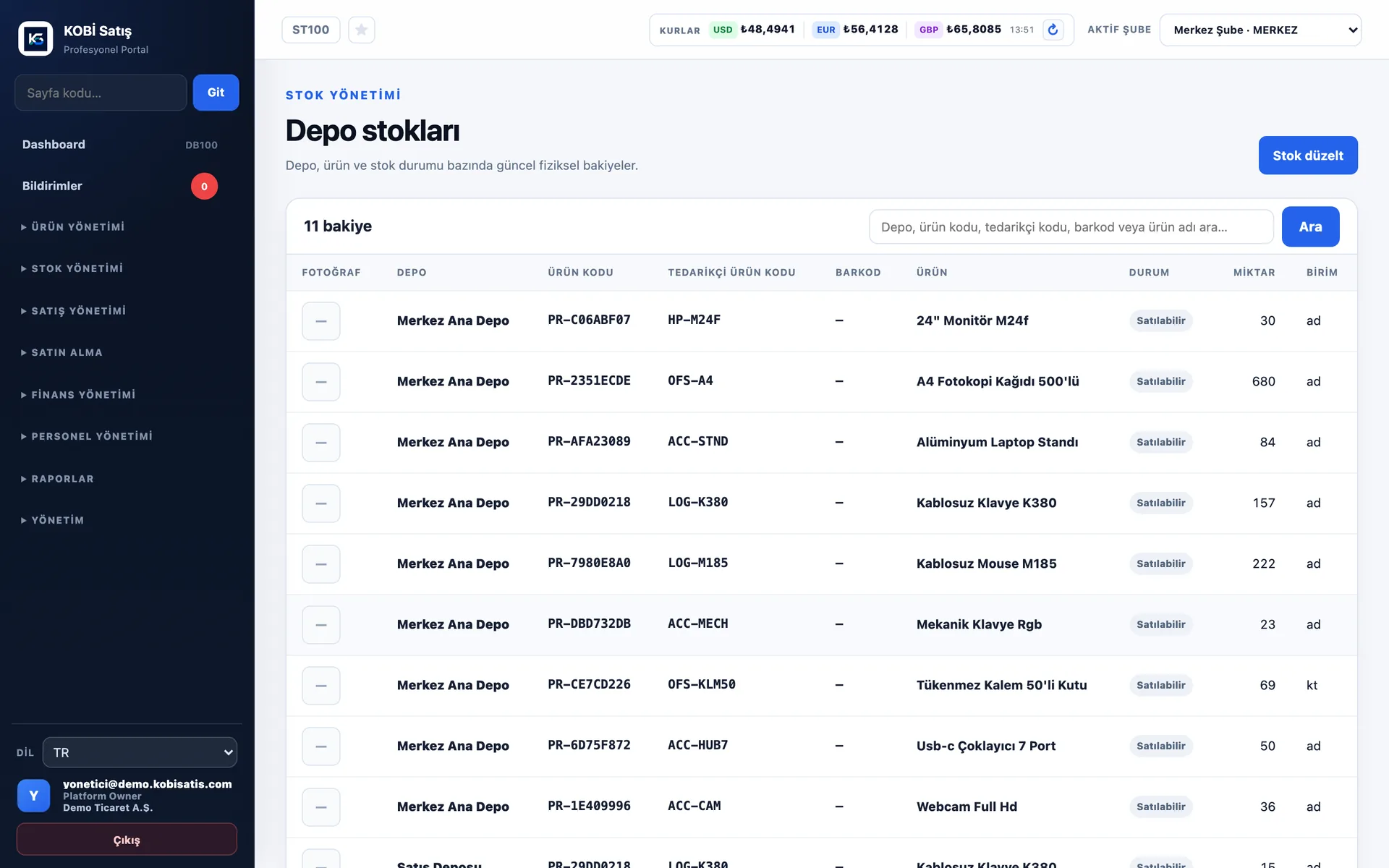The width and height of the screenshot is (1389, 868).
Task: Click photo placeholder for Alüminyum Laptop Standı
Action: [x=321, y=442]
